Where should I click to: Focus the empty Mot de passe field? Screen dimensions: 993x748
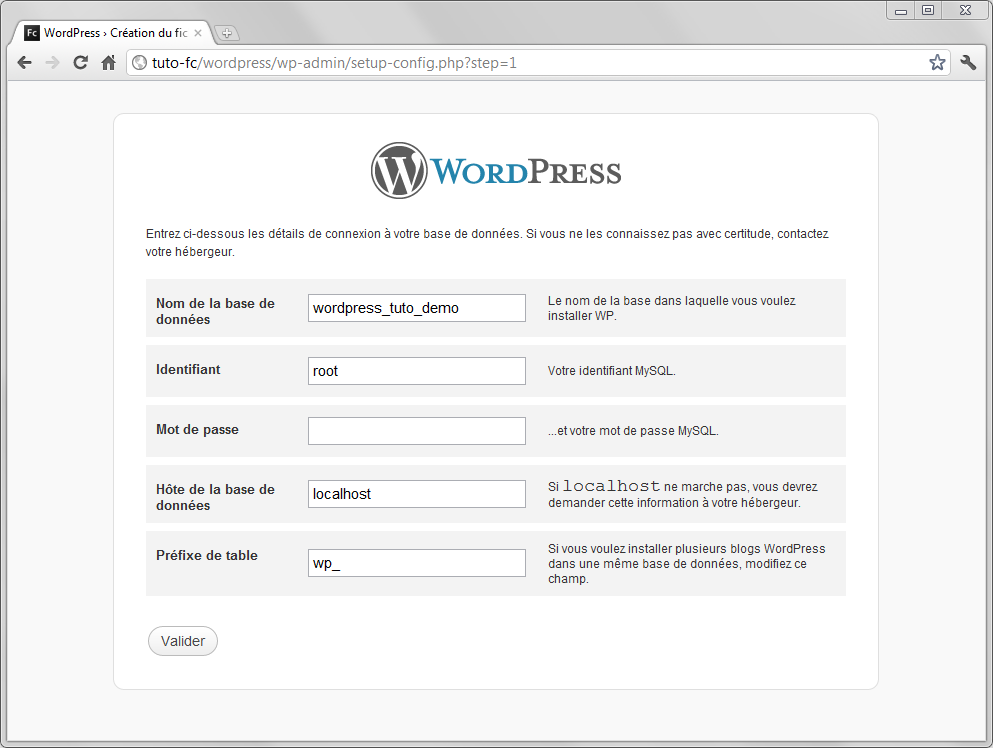(417, 431)
